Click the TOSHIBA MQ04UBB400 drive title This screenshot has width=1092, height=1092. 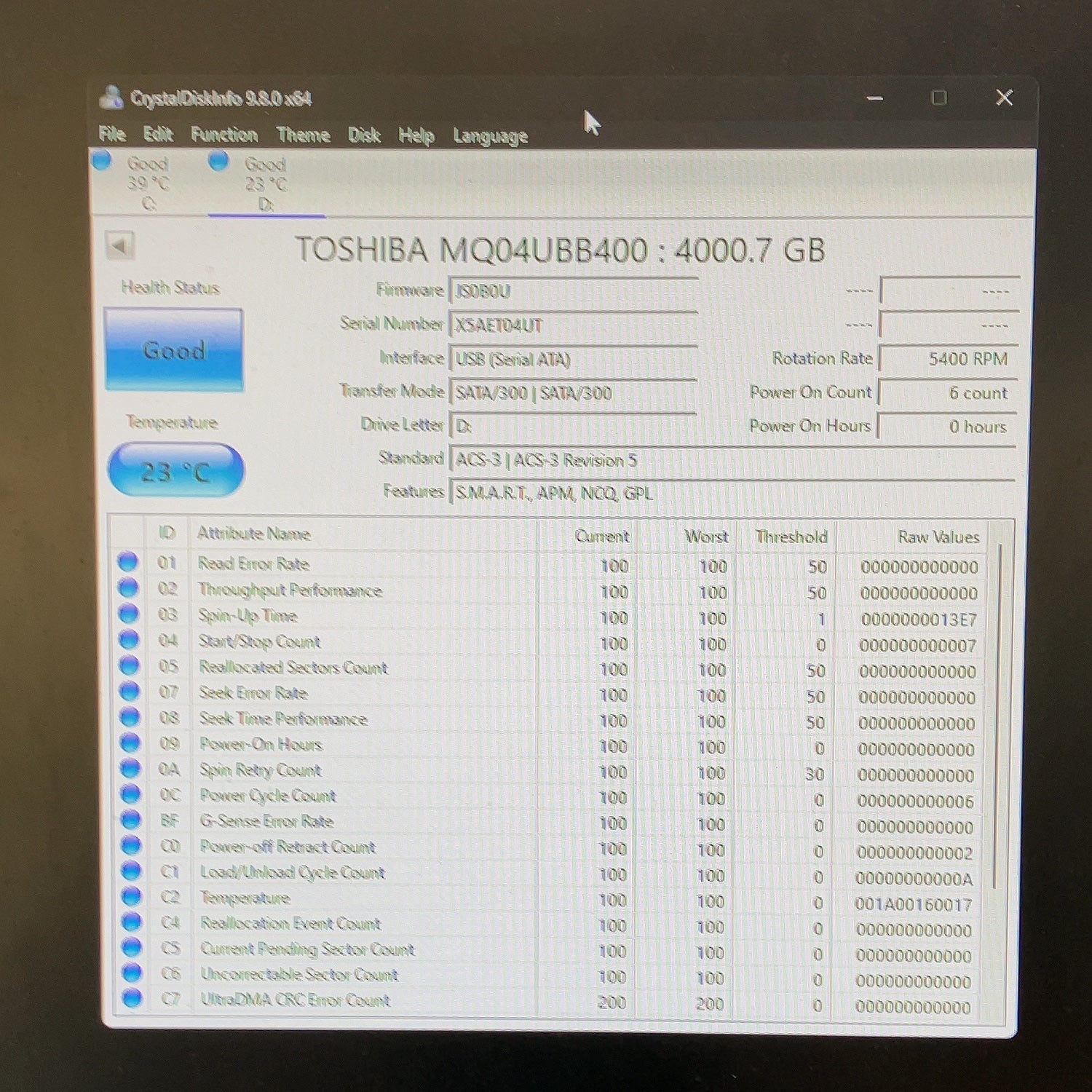560,250
